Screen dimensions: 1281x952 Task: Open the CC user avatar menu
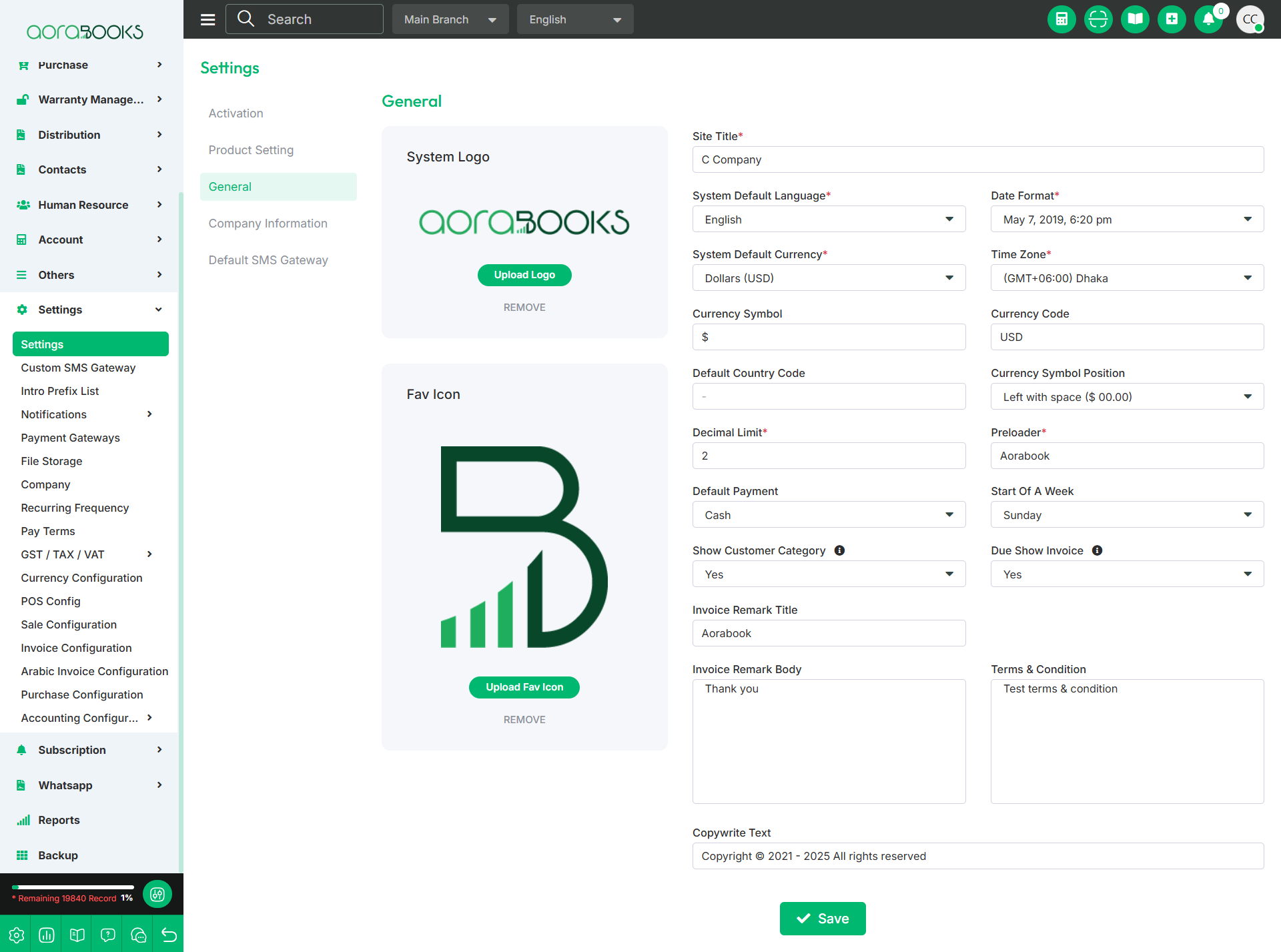point(1250,19)
